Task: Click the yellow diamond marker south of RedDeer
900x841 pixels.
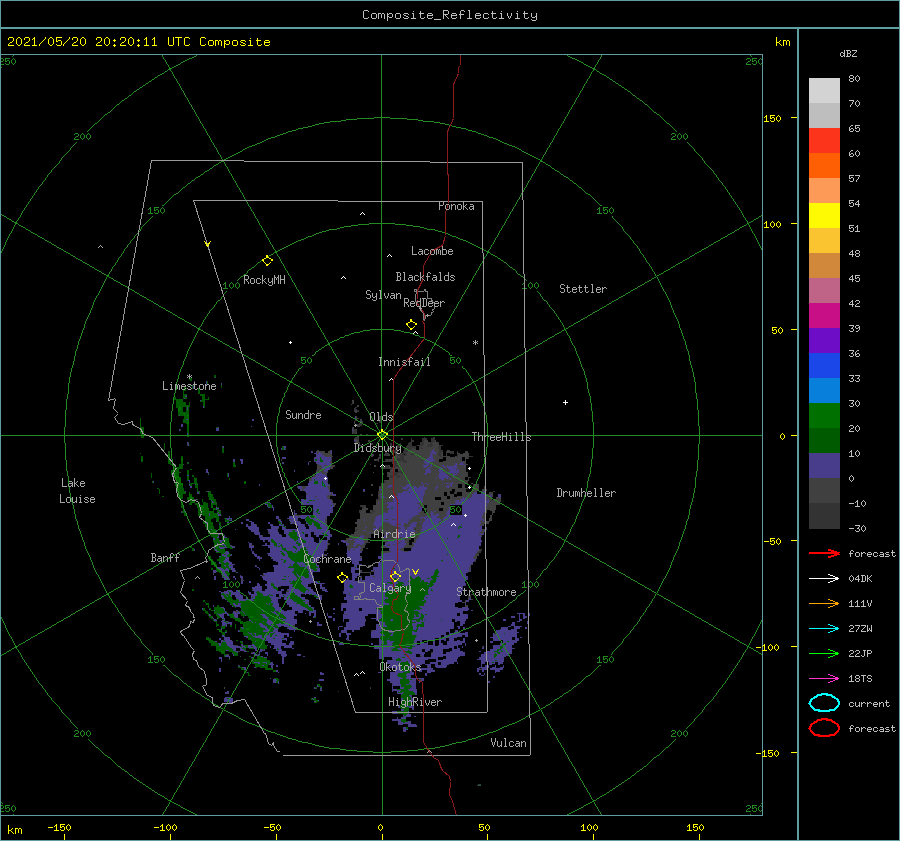Action: [412, 325]
